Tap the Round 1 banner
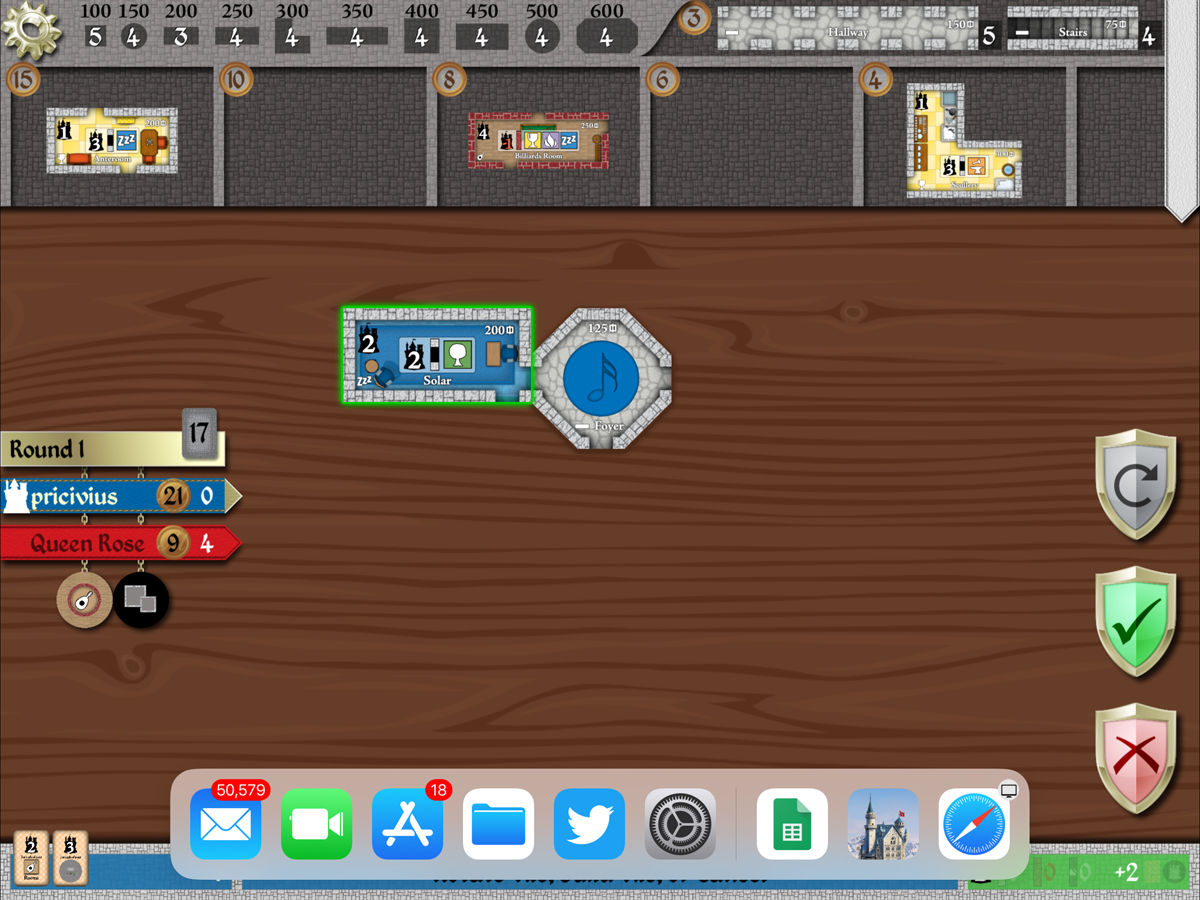1200x900 pixels. pyautogui.click(x=112, y=449)
